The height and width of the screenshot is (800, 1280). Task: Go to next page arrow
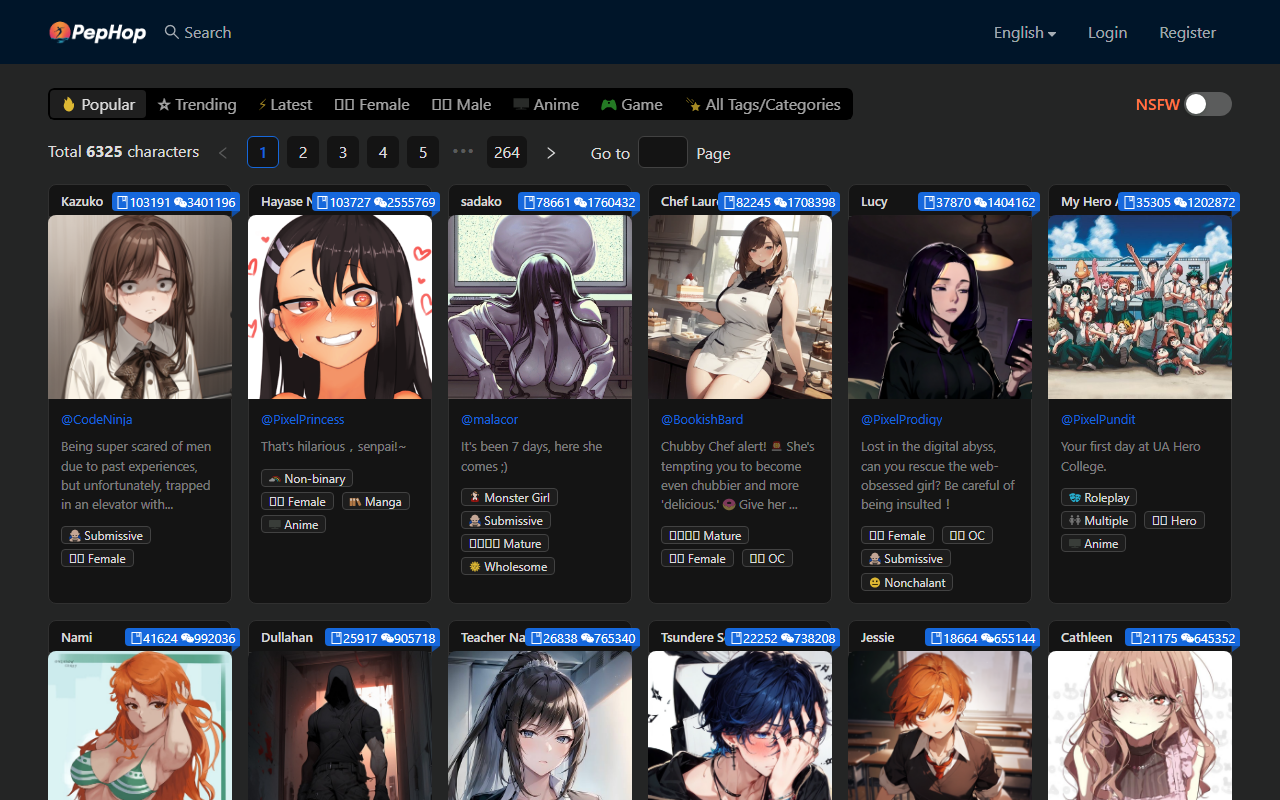551,153
